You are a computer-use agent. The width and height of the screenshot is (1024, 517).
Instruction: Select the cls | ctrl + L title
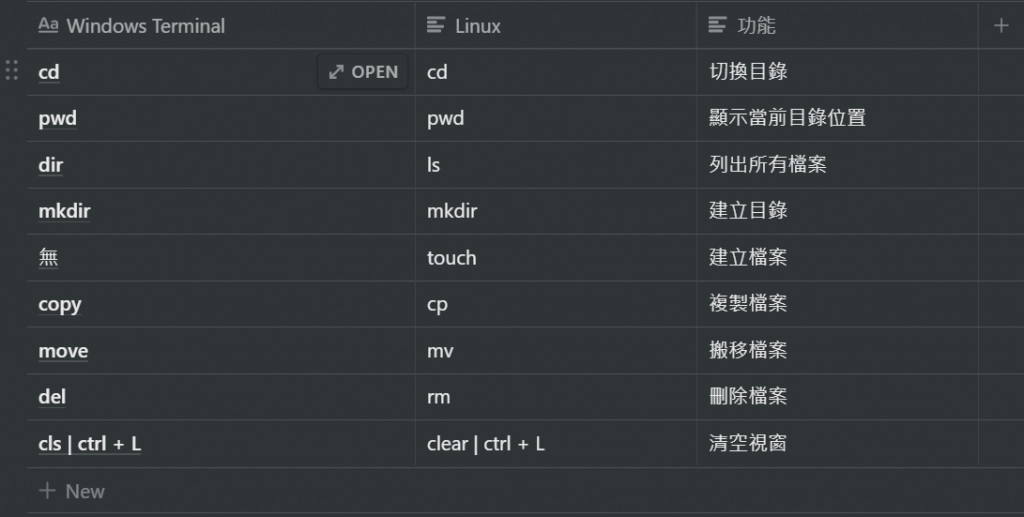89,444
